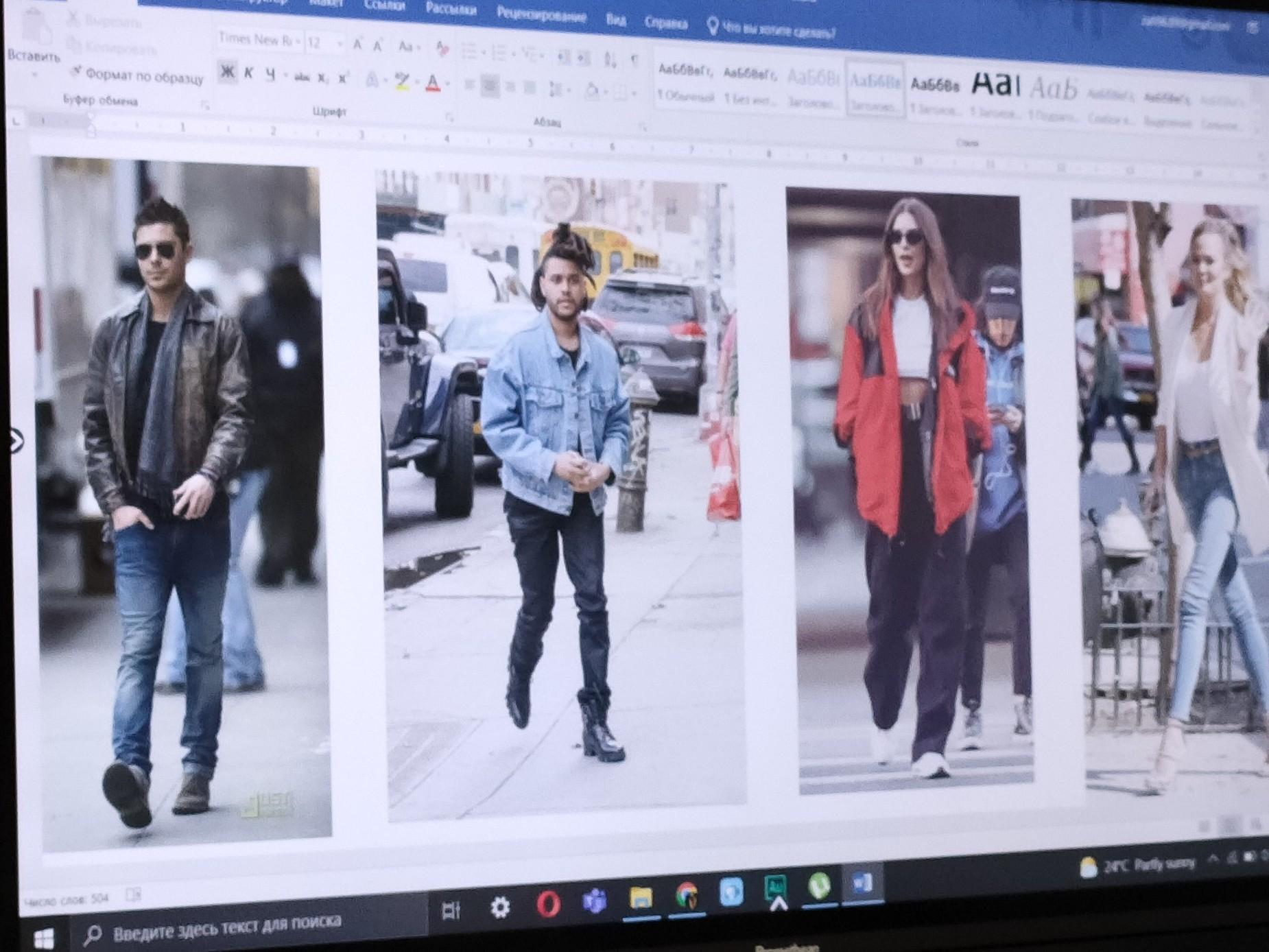Viewport: 1269px width, 952px height.
Task: Open Google Chrome from the taskbar
Action: tap(686, 896)
